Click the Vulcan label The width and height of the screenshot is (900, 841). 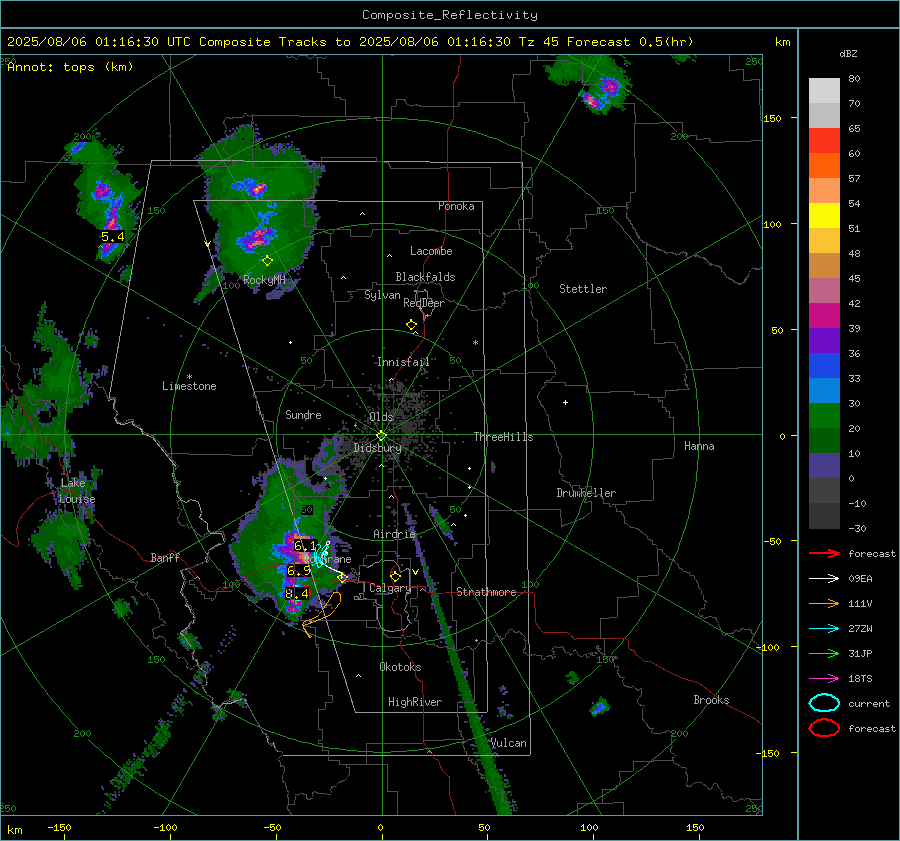click(x=509, y=743)
